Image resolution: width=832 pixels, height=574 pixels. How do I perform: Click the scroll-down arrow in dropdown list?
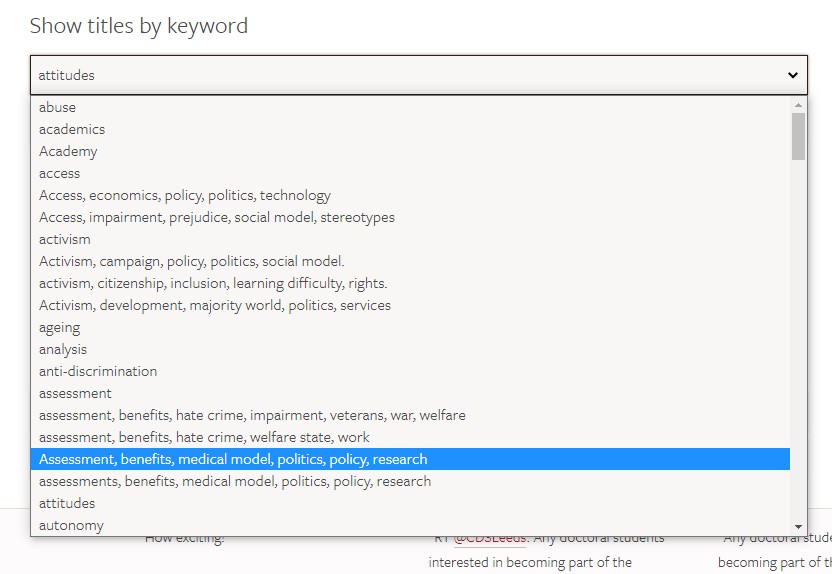pos(798,526)
